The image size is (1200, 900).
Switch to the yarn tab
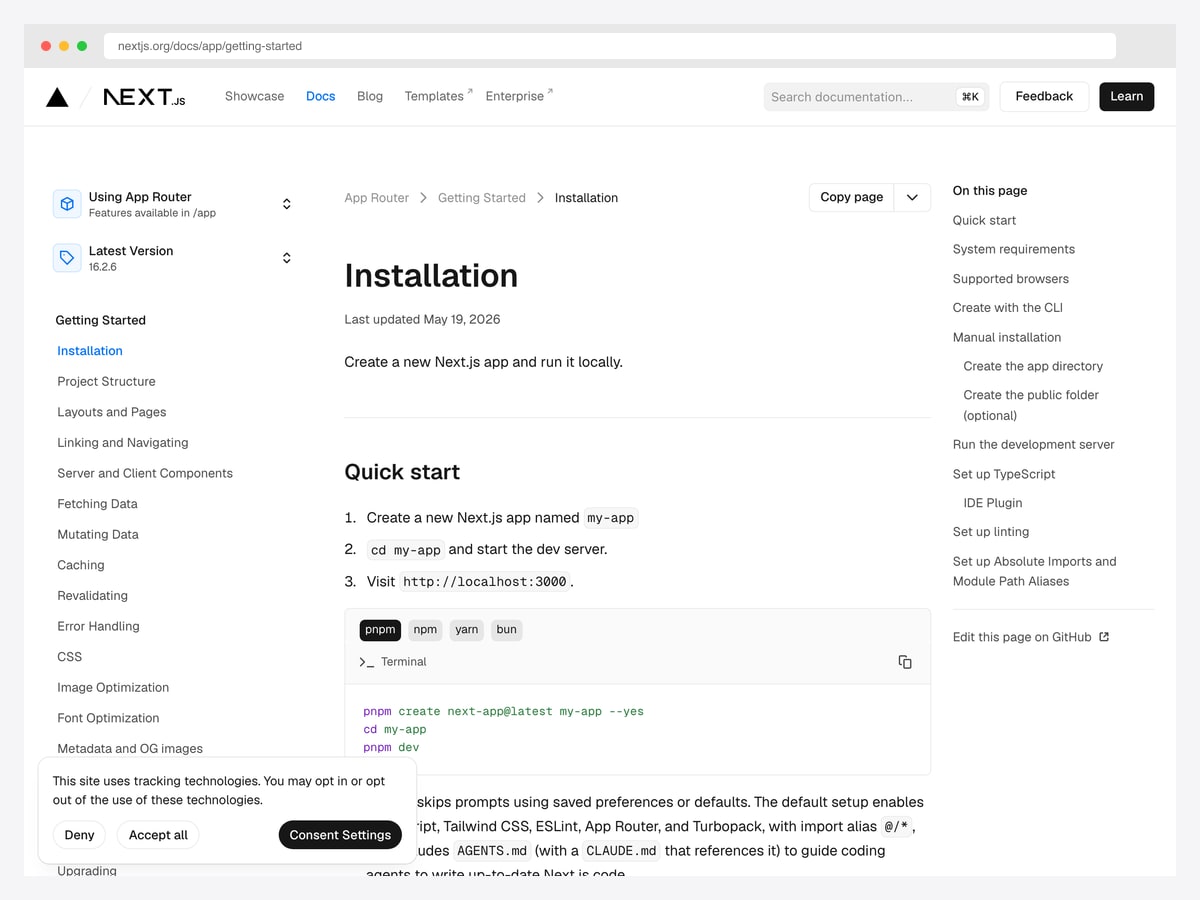tap(467, 630)
